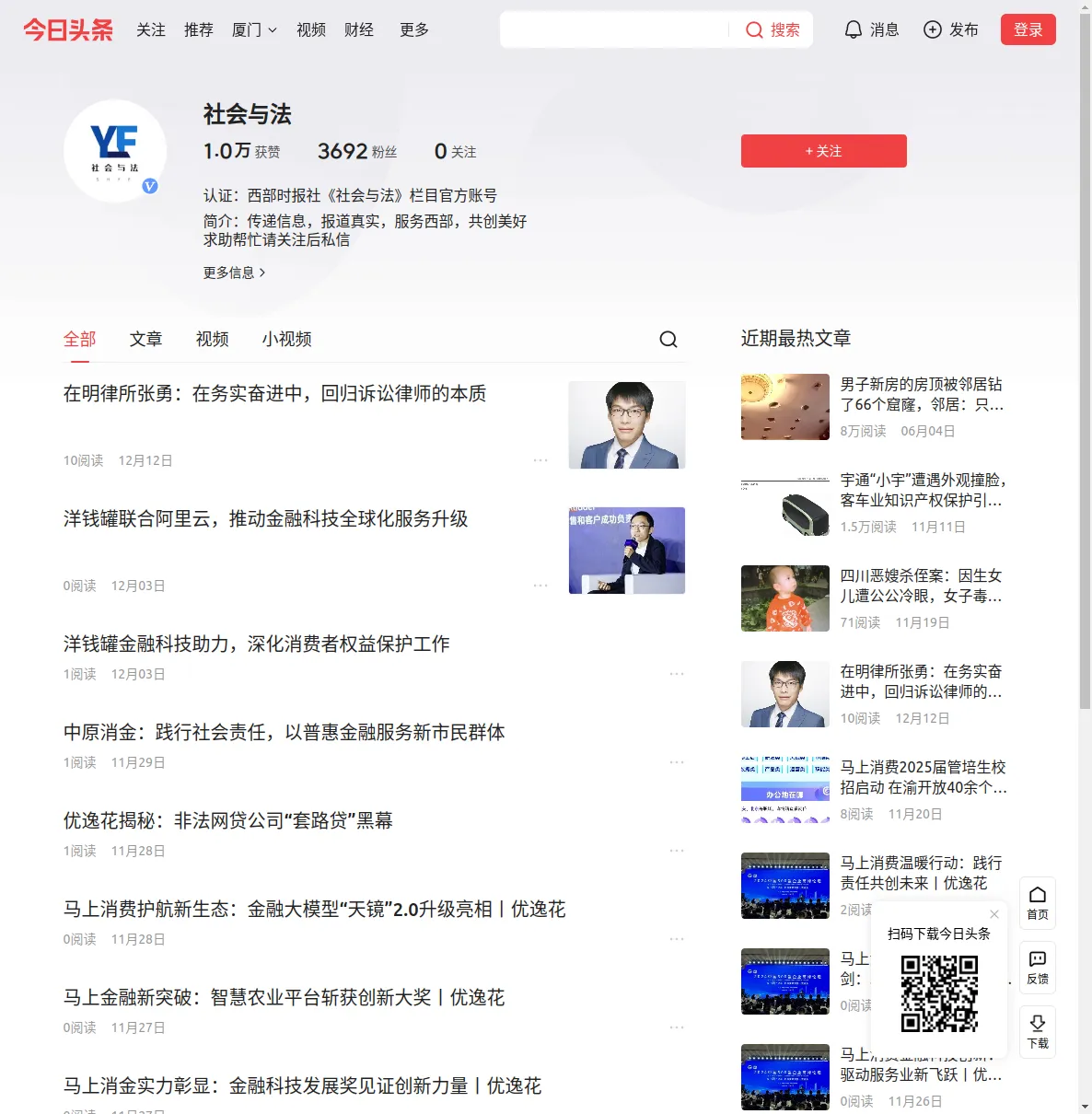The image size is (1092, 1114).
Task: Switch to the 视频 content tab
Action: (213, 339)
